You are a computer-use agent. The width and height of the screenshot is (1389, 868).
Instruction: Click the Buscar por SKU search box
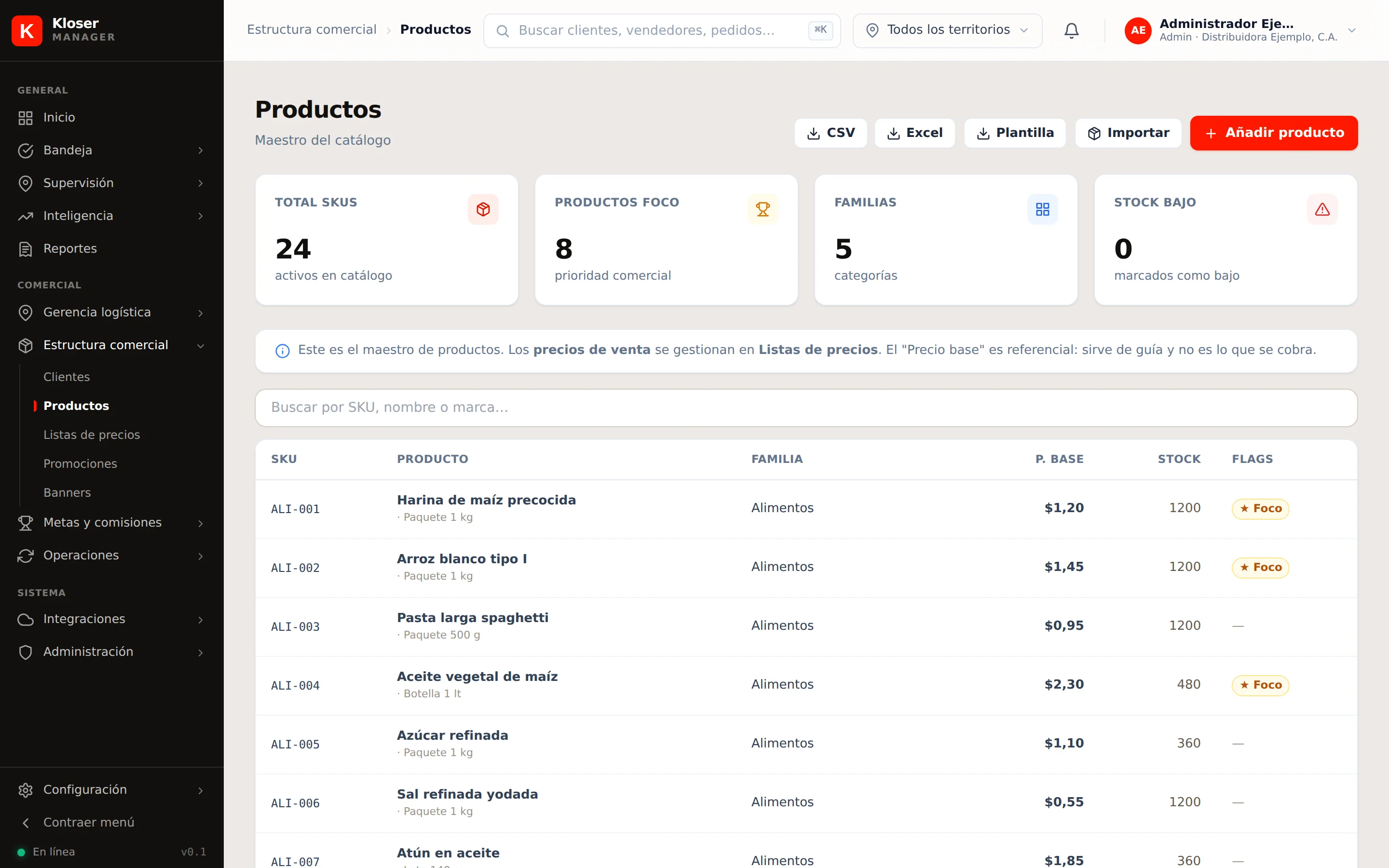806,407
